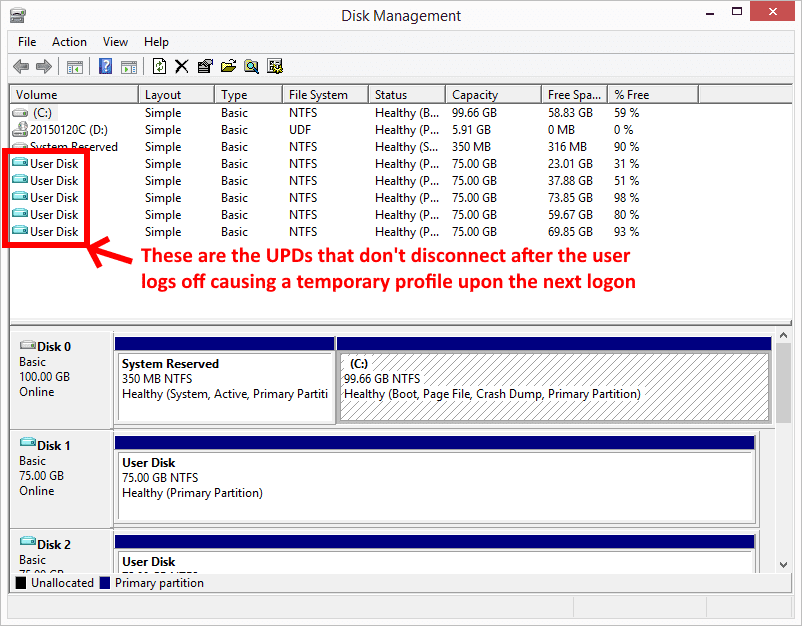Select User Disk row with 93 % free
The image size is (802, 626).
click(354, 232)
